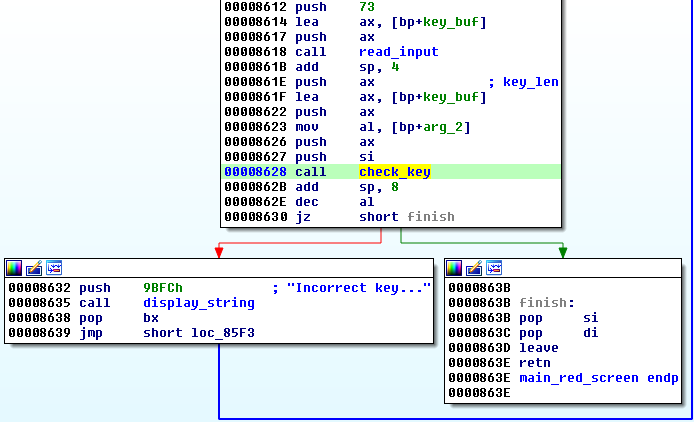Image resolution: width=694 pixels, height=422 pixels.
Task: Click the finish: label in the right block
Action: click(x=547, y=303)
